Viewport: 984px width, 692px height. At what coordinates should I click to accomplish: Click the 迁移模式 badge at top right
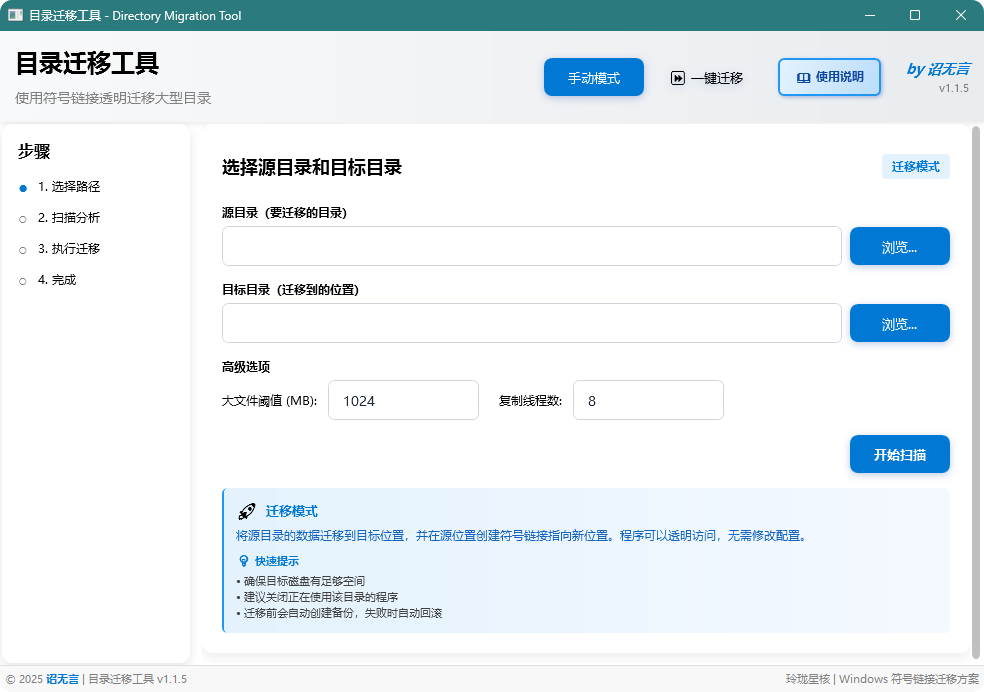tap(915, 166)
